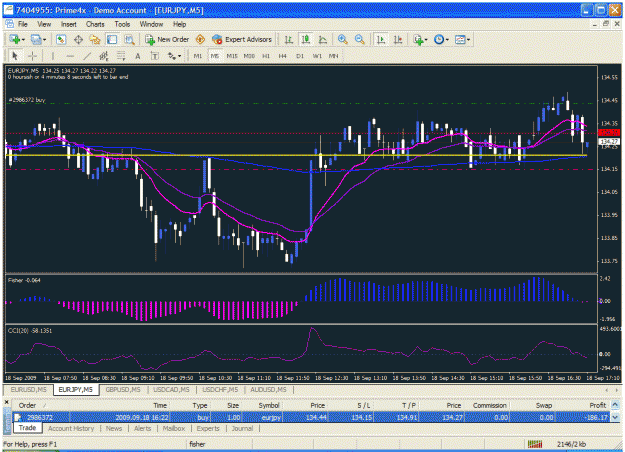This screenshot has height=452, width=625.
Task: Open the Account History tab
Action: coord(71,428)
